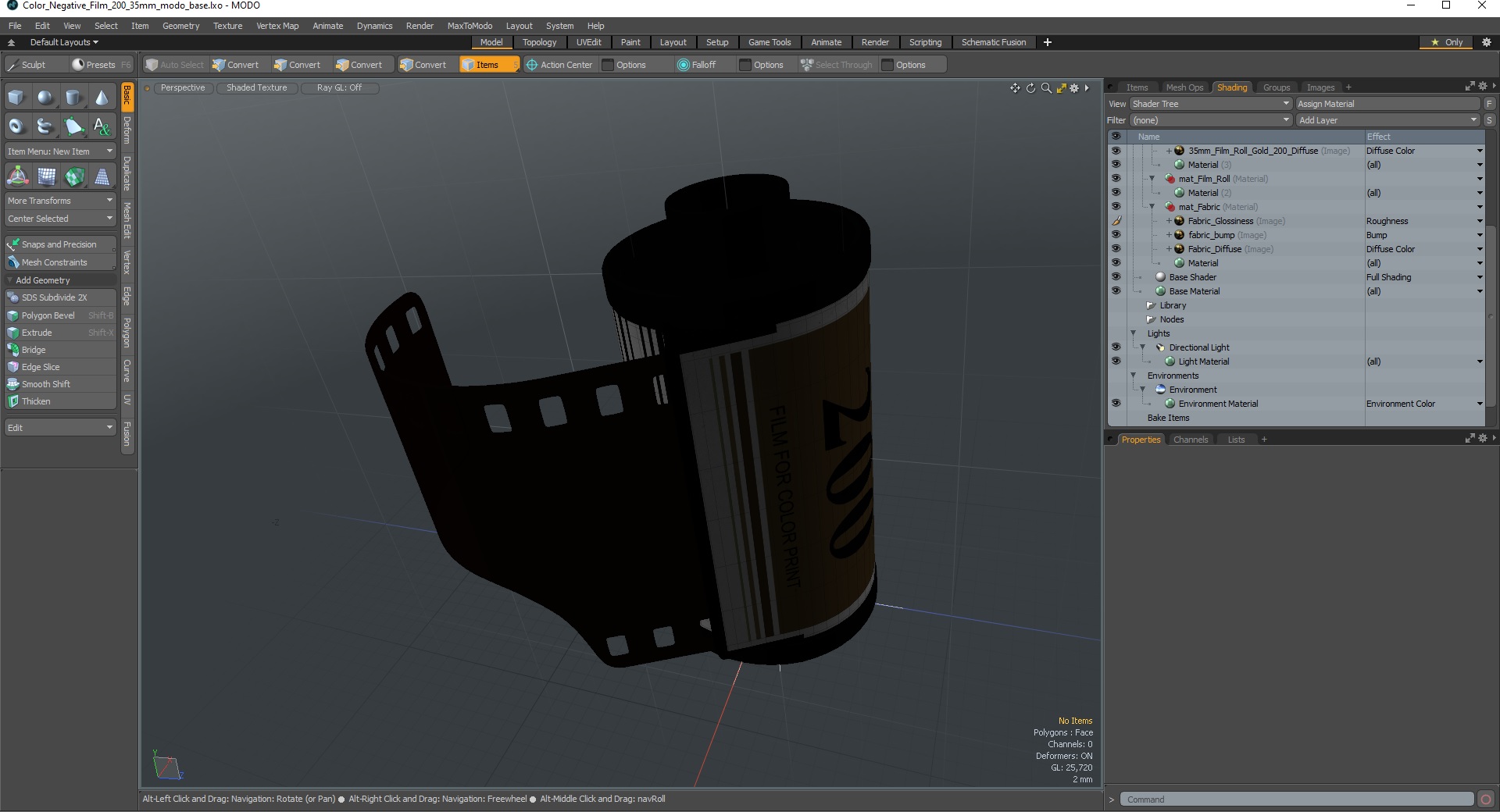Click the Polygon Bevel button
Viewport: 1500px width, 812px height.
[60, 315]
